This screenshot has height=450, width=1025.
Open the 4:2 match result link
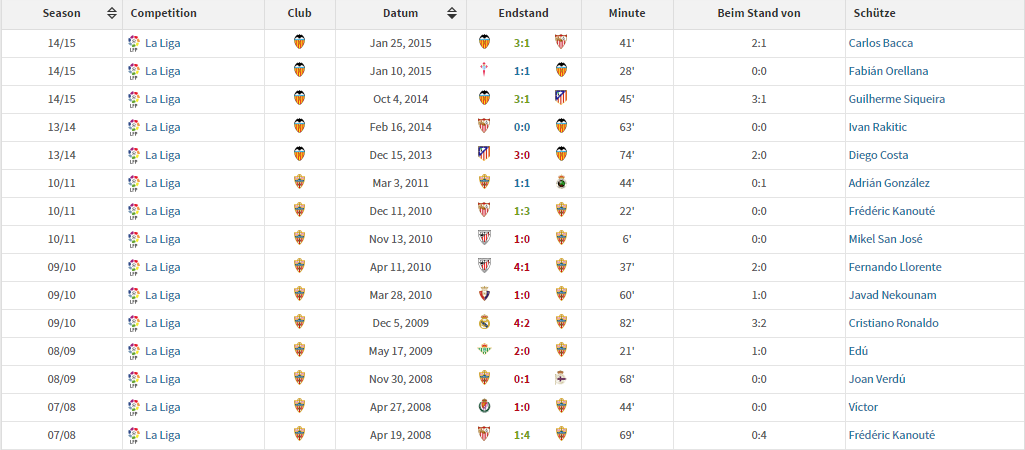point(522,323)
